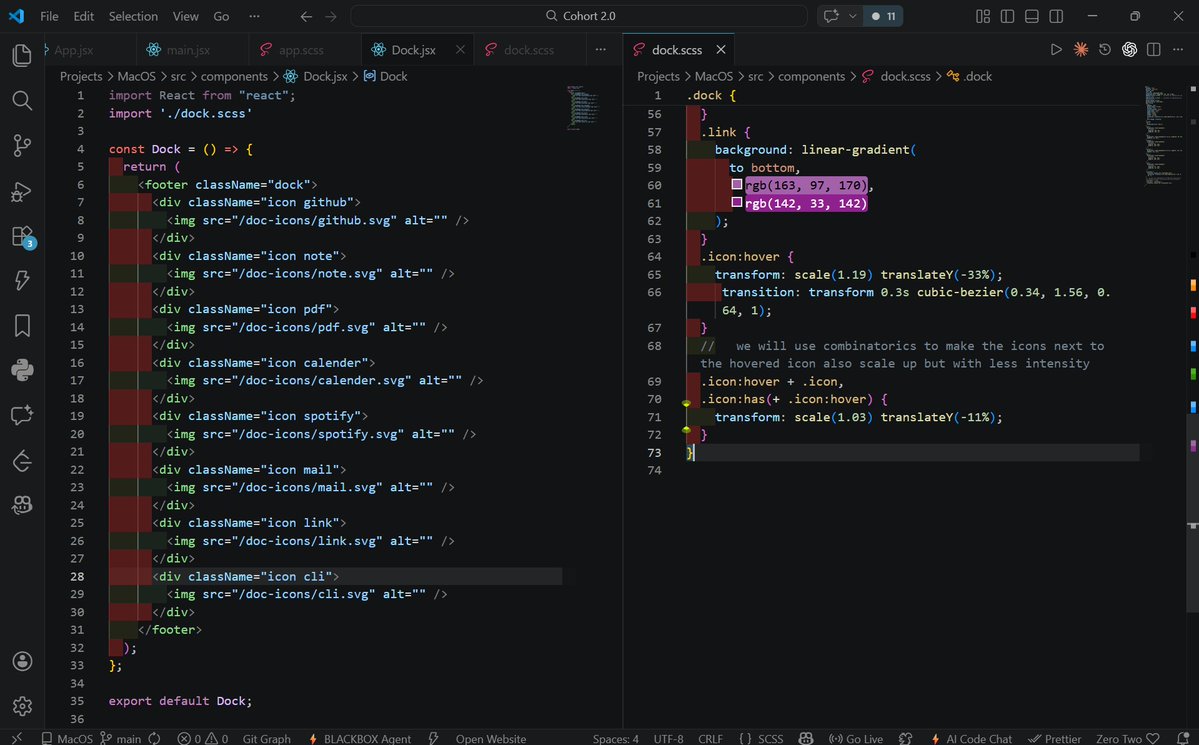The width and height of the screenshot is (1199, 745).
Task: Click the lightning bolt activity bar icon
Action: pyautogui.click(x=22, y=280)
